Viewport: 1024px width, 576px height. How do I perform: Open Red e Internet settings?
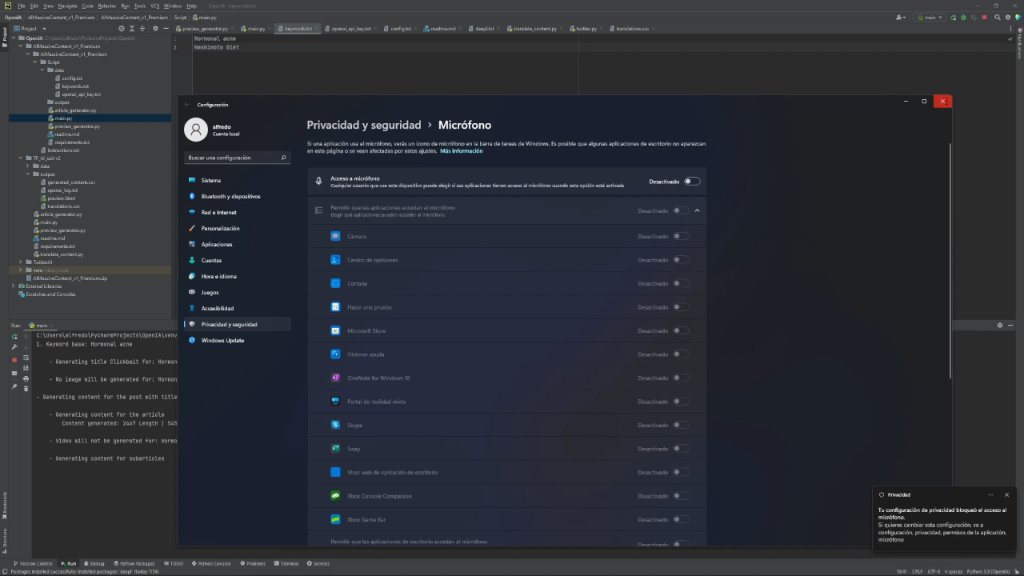[237, 212]
